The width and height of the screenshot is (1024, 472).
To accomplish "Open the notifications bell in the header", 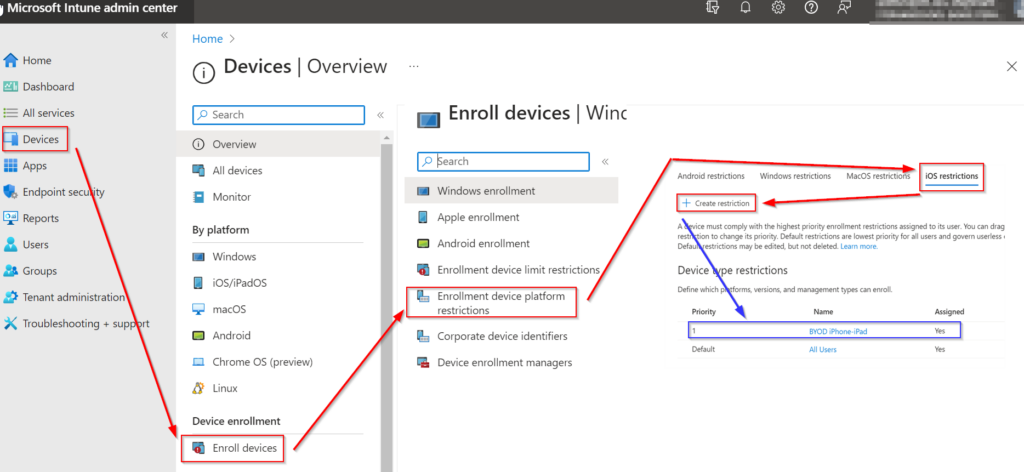I will (745, 8).
